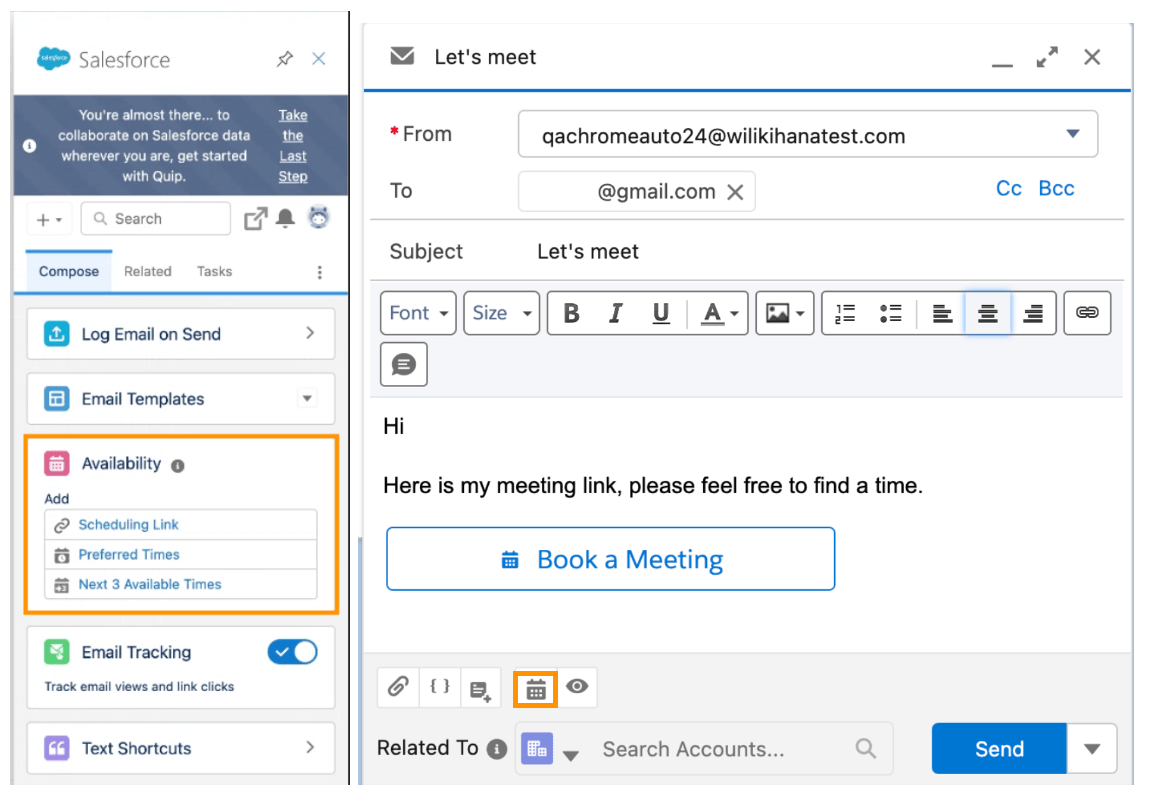Attach a file with paperclip icon
Image resolution: width=1156 pixels, height=794 pixels.
398,687
